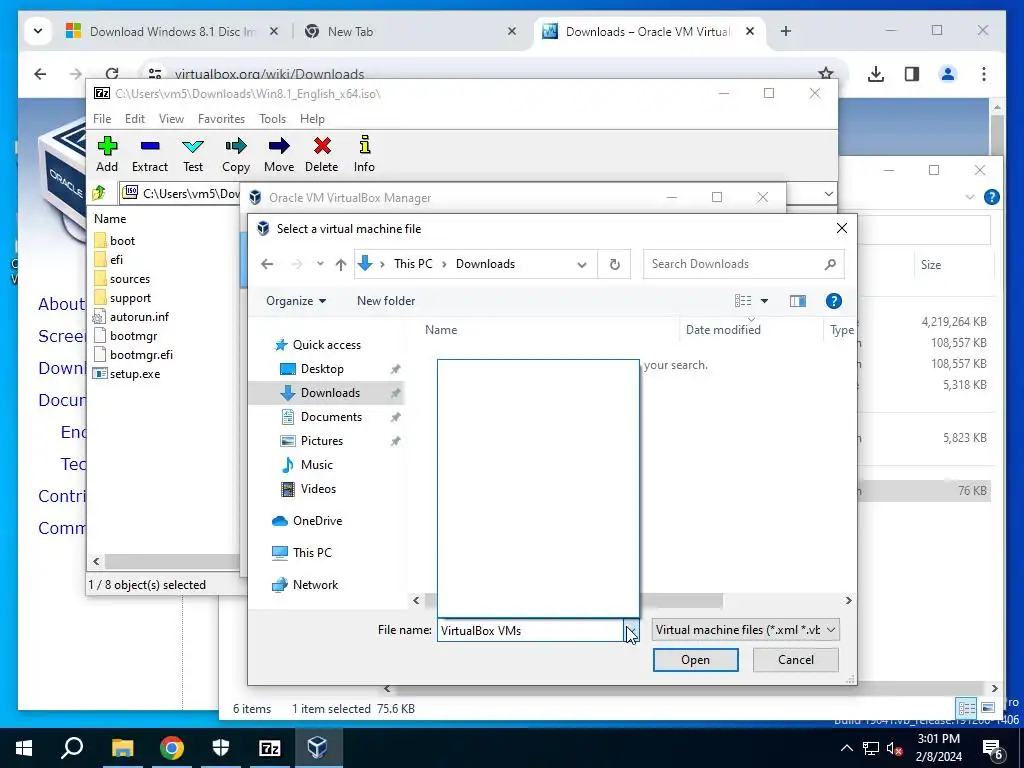Open taskbar search

pos(72,748)
